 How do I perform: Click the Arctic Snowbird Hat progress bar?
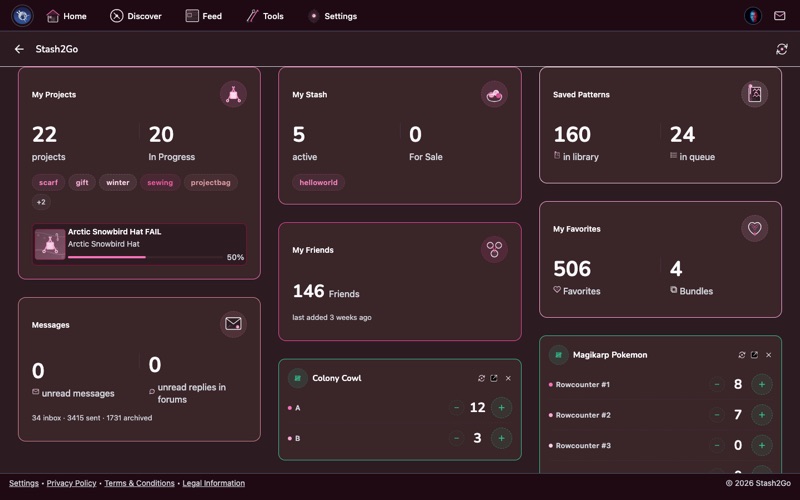145,257
